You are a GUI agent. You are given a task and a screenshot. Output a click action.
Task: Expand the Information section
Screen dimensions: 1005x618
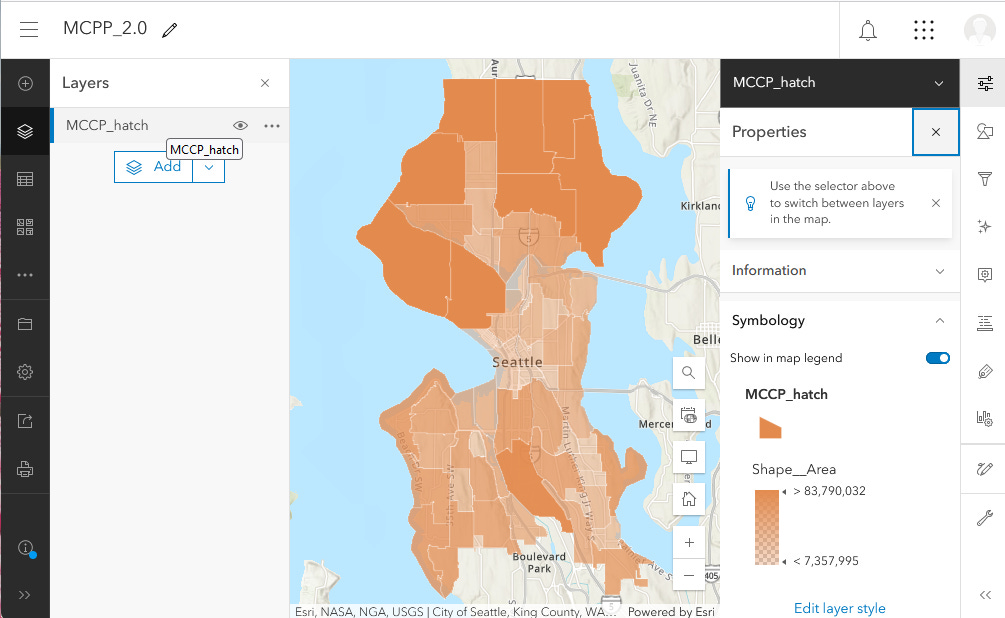pos(939,270)
